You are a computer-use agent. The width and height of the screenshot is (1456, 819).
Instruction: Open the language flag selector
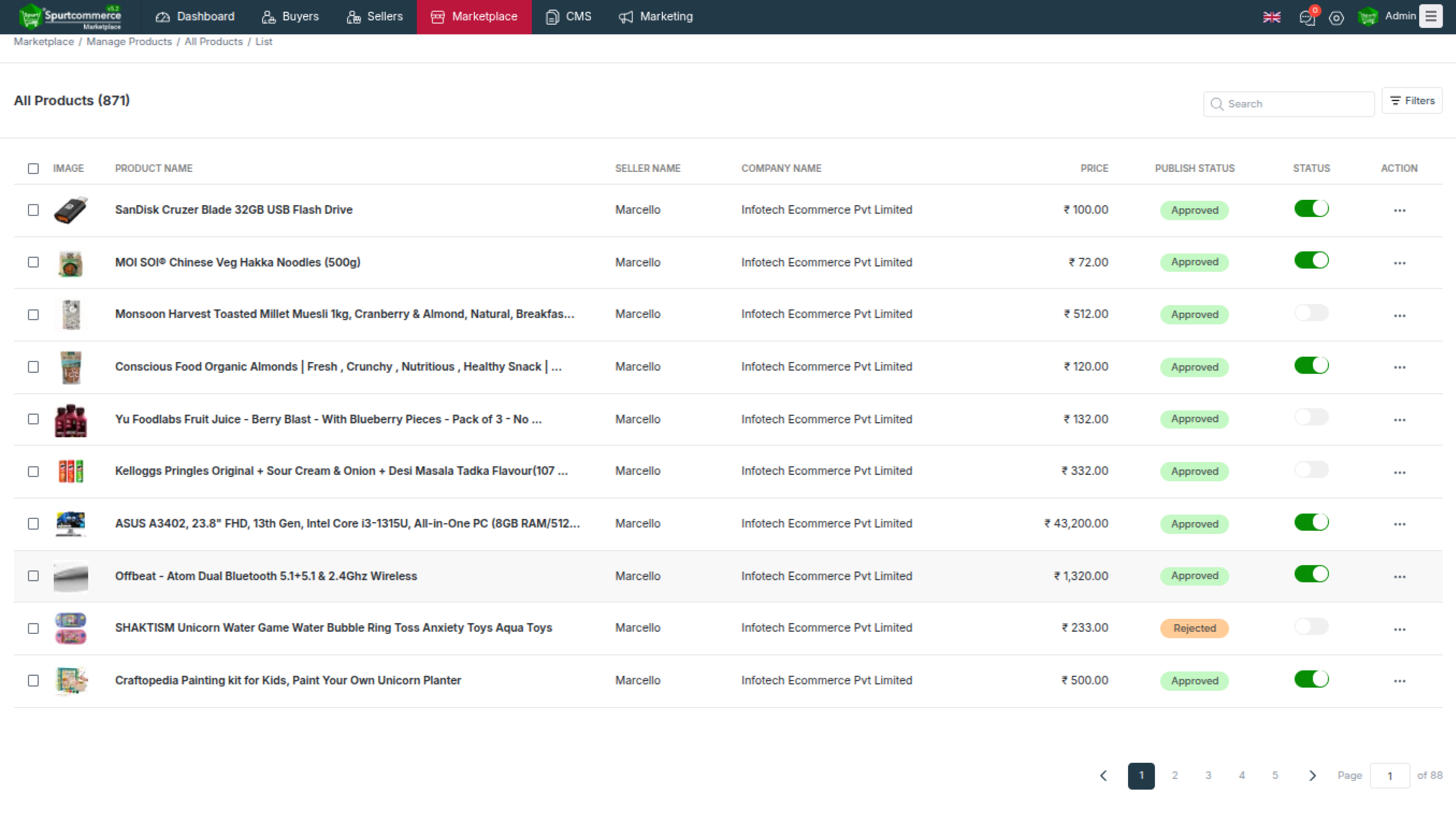[x=1271, y=17]
